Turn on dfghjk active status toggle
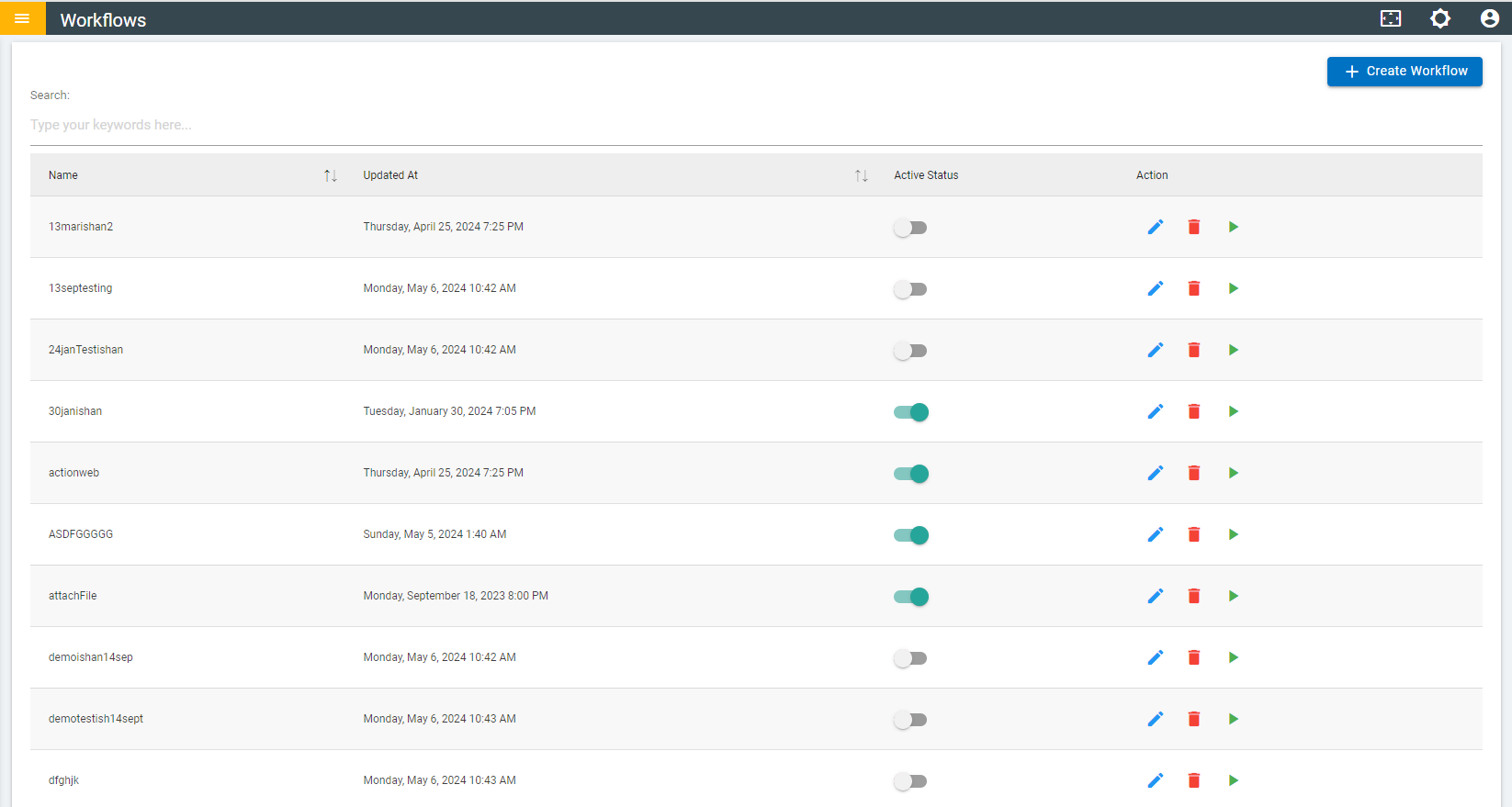This screenshot has width=1512, height=807. click(910, 781)
